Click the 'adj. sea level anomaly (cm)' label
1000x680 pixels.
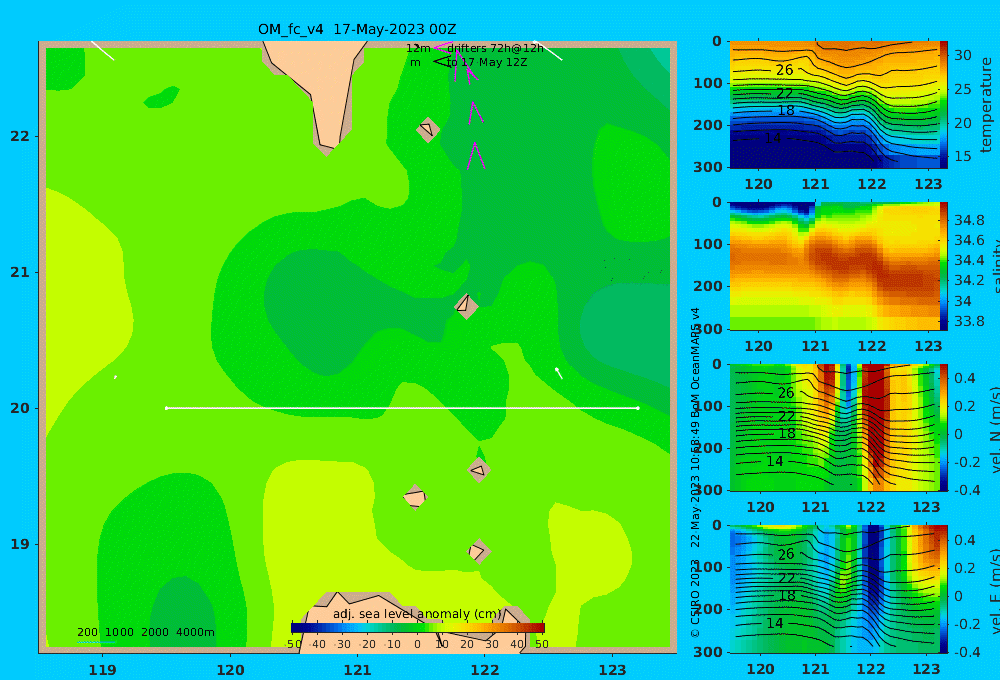point(417,614)
